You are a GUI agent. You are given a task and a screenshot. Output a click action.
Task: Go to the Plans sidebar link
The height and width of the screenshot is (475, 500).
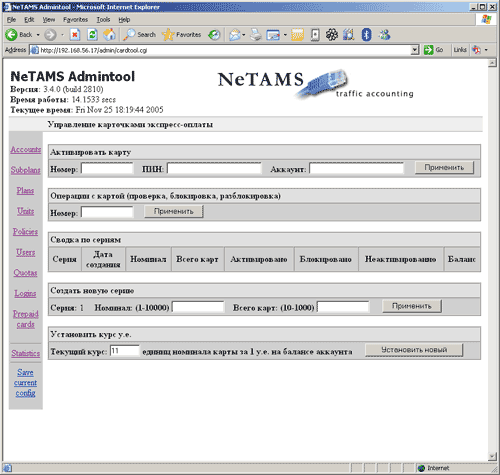tap(25, 191)
